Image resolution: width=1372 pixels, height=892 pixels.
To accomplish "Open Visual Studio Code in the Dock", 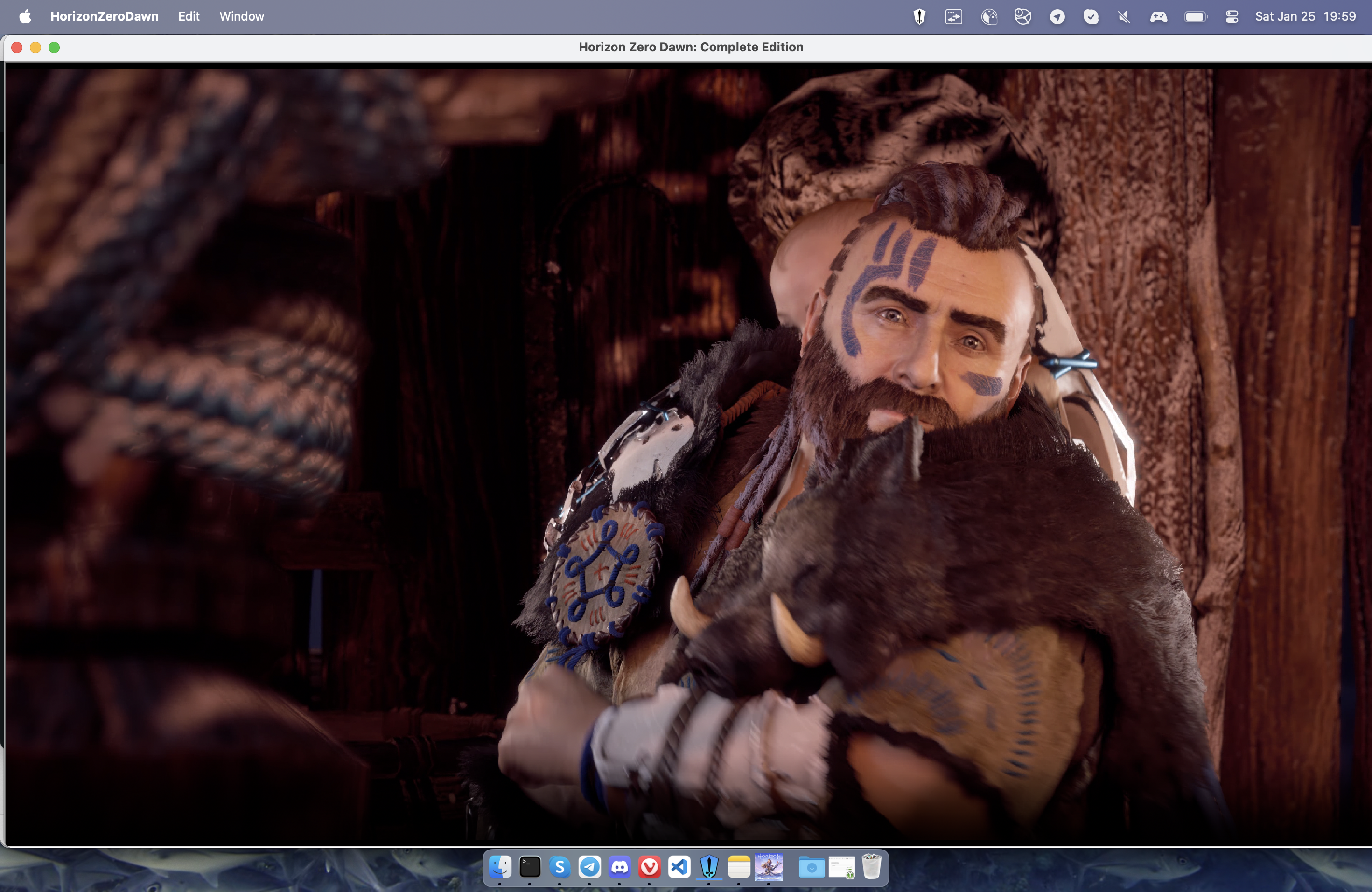I will click(x=679, y=867).
